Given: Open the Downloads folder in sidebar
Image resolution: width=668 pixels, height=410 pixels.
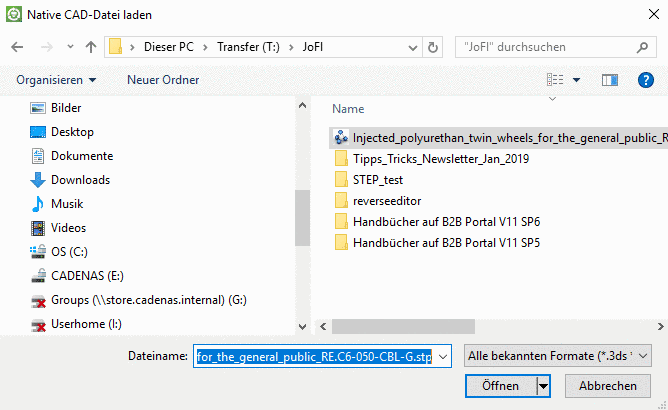Looking at the screenshot, I should click(80, 180).
